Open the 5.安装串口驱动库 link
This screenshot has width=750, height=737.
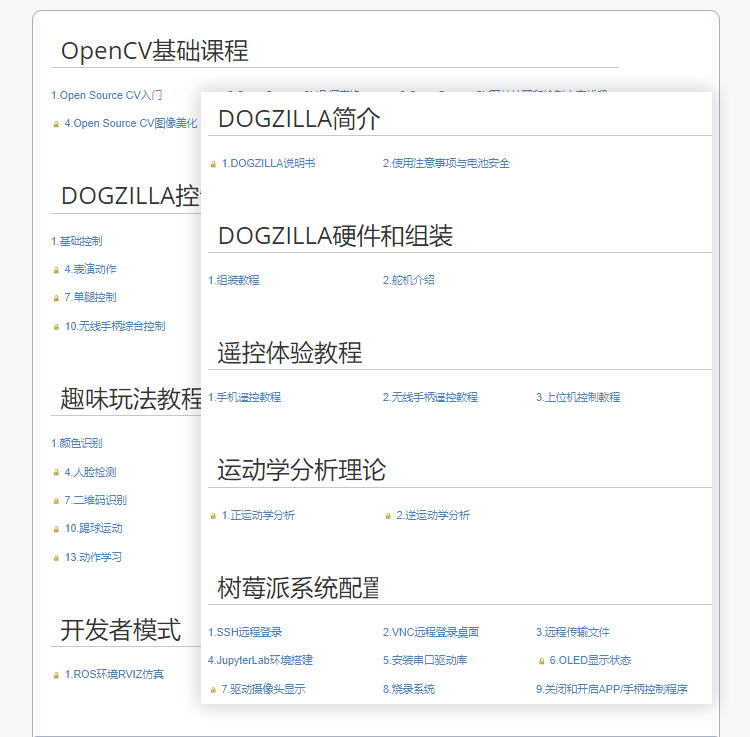pos(425,660)
